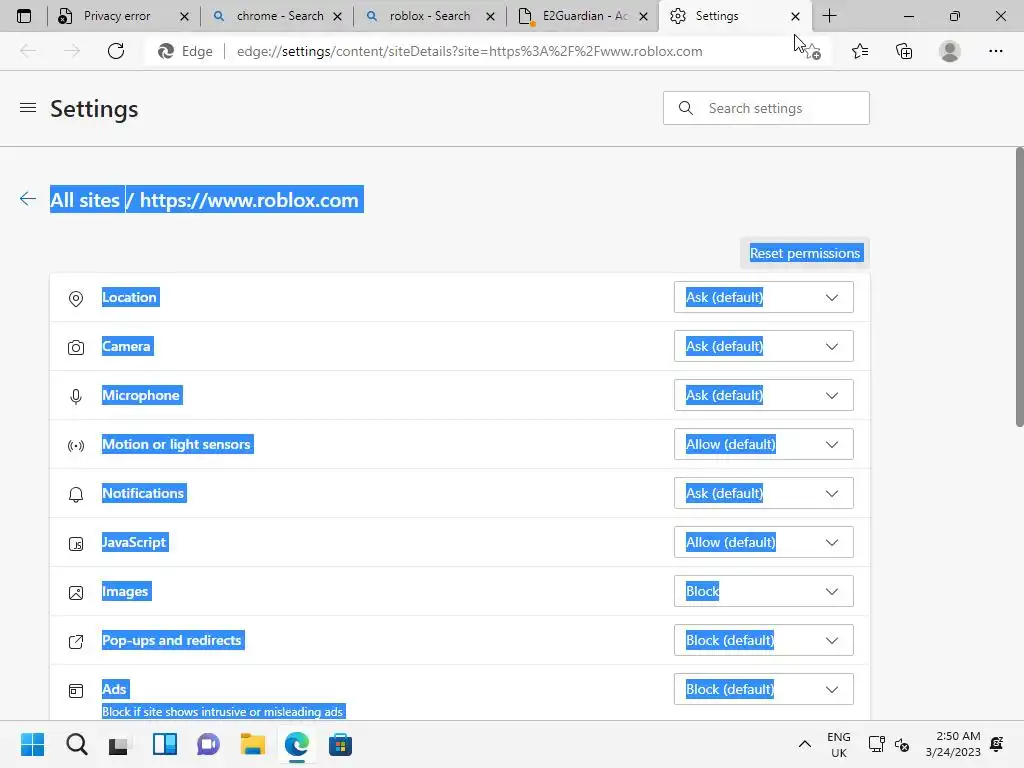Click the browser back arrow

point(28,51)
